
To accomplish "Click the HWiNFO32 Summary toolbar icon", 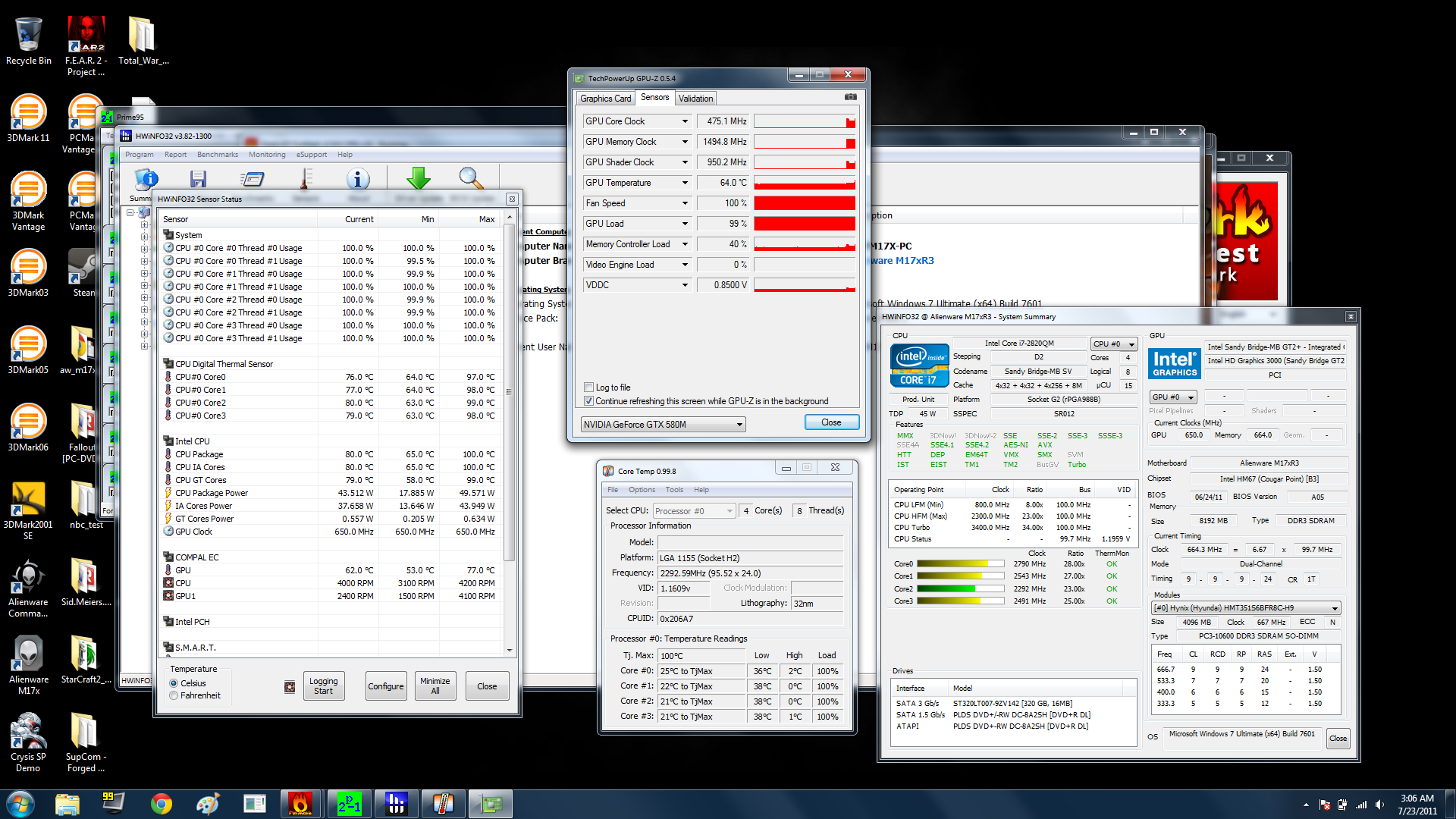I will pyautogui.click(x=146, y=180).
